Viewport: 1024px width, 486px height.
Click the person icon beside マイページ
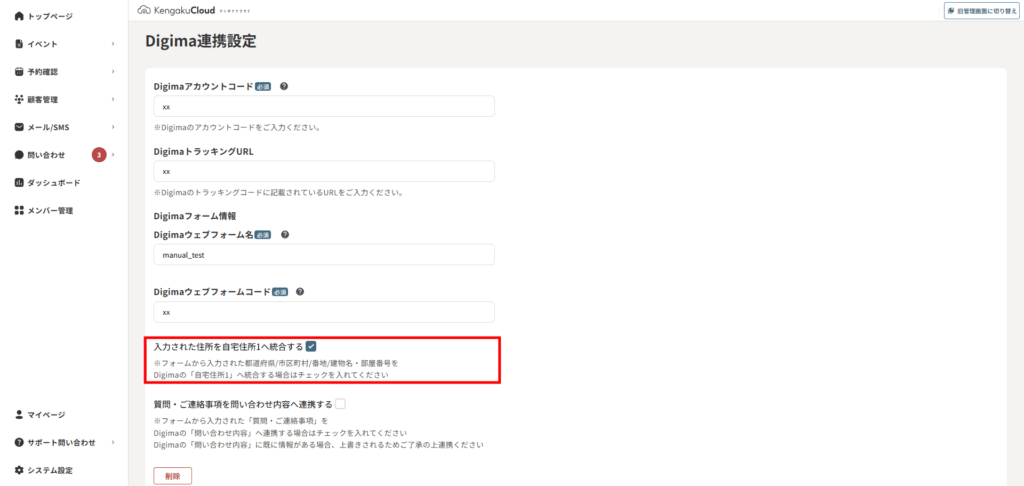pos(19,414)
